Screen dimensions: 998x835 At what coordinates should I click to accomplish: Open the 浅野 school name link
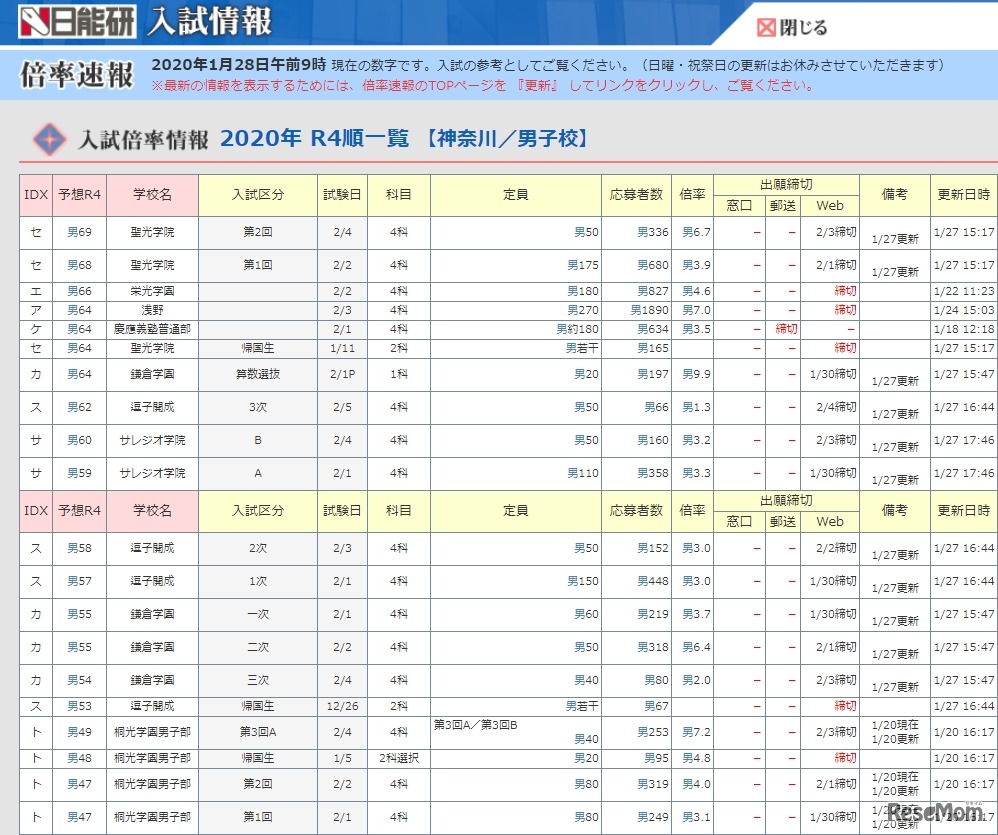[x=152, y=310]
